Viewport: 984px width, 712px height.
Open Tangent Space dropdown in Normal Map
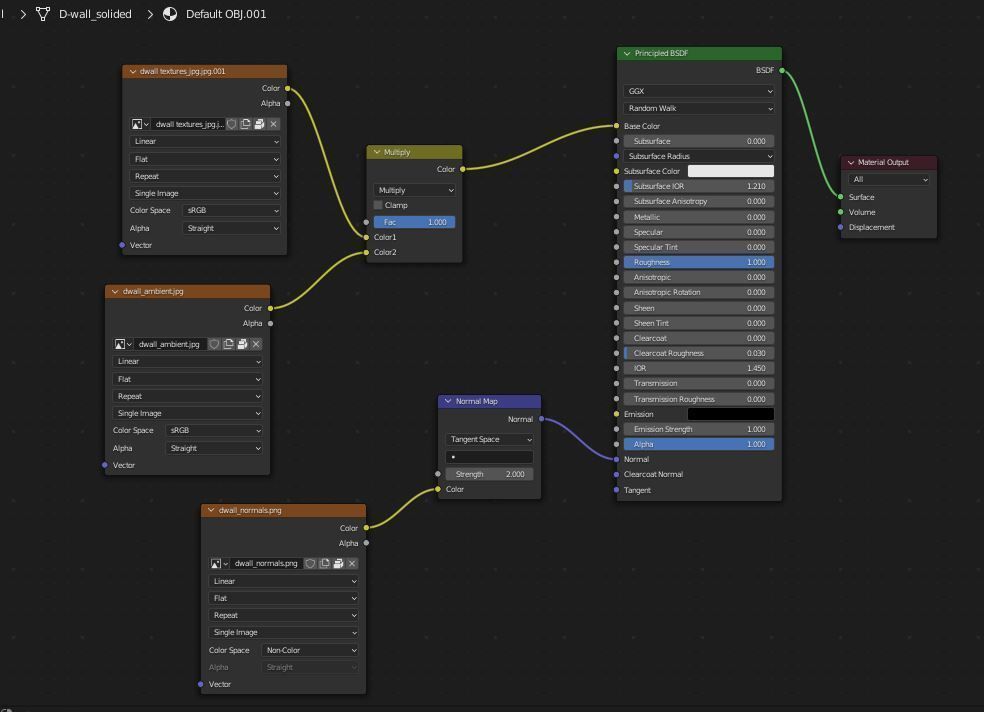[489, 439]
